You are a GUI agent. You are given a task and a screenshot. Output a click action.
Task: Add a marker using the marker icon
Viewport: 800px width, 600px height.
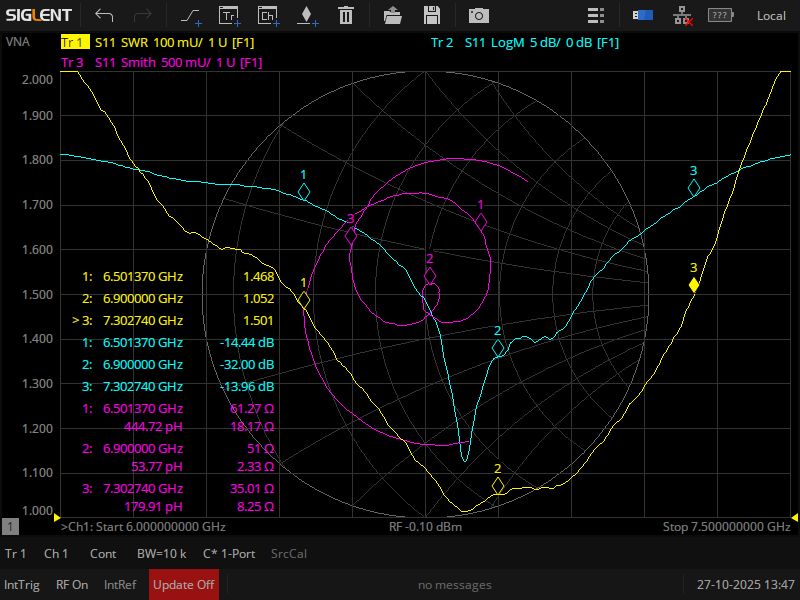306,15
